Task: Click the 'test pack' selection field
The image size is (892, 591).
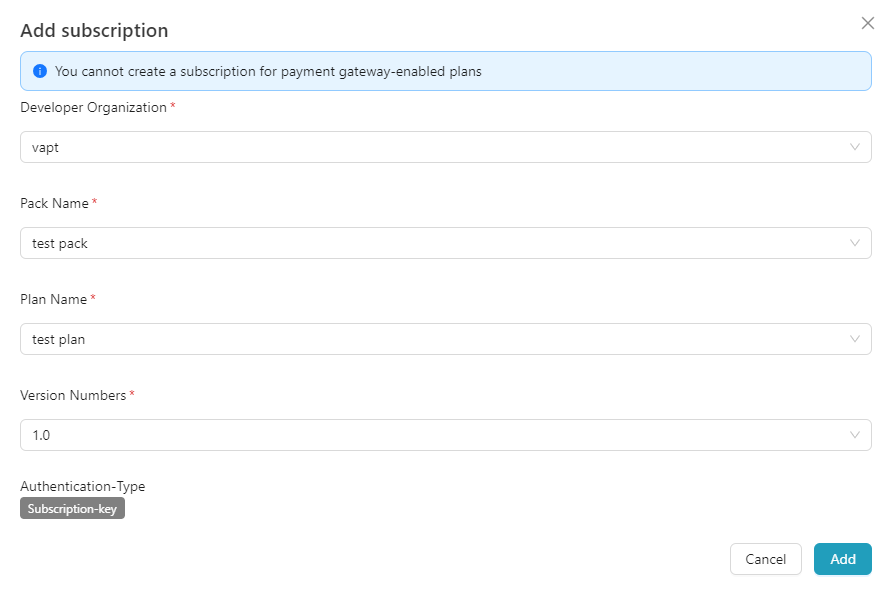Action: pos(430,243)
